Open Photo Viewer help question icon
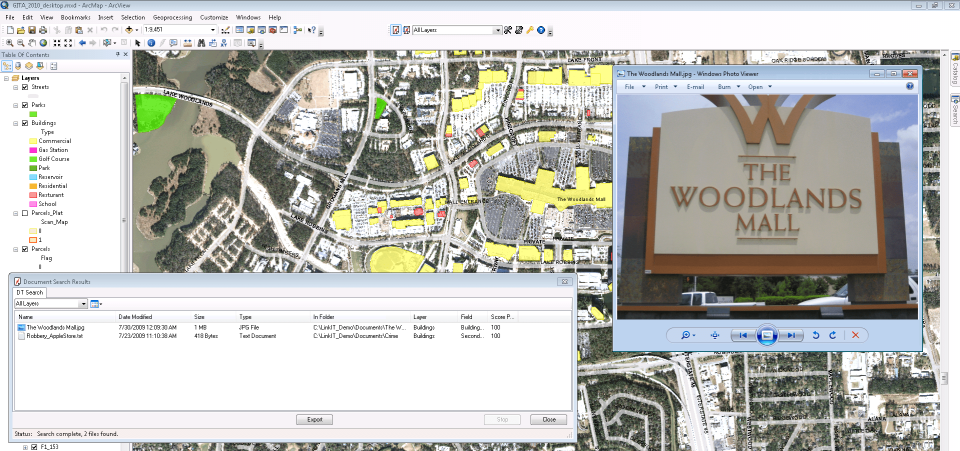 click(909, 87)
